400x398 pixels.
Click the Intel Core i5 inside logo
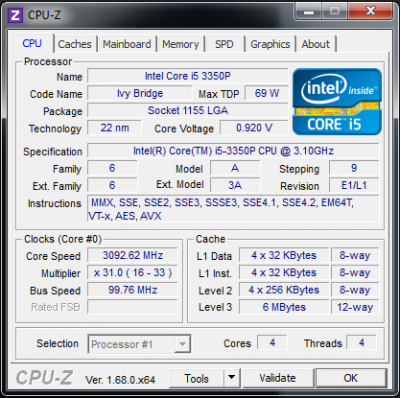[x=337, y=102]
